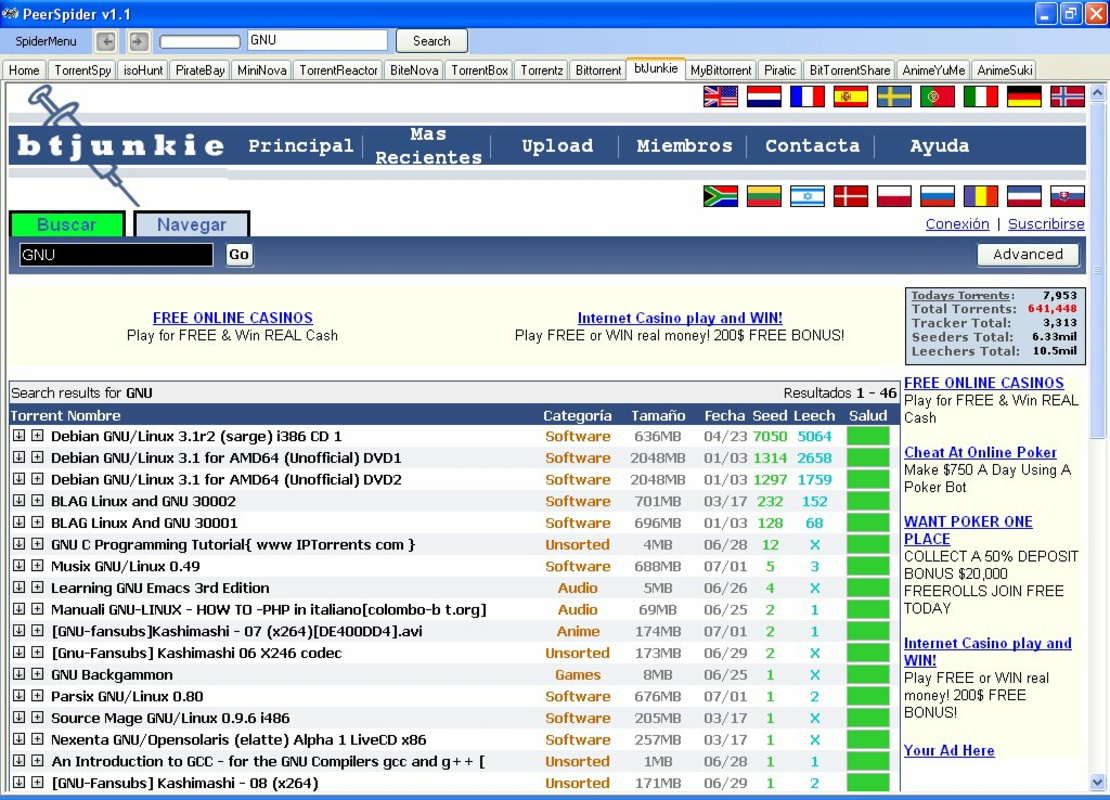The width and height of the screenshot is (1110, 800).
Task: Expand GNU C Programming Tutorial row
Action: 37,544
